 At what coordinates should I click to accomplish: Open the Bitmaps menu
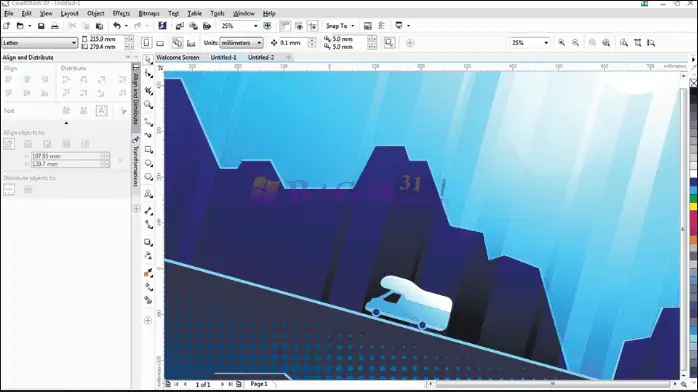pos(149,13)
